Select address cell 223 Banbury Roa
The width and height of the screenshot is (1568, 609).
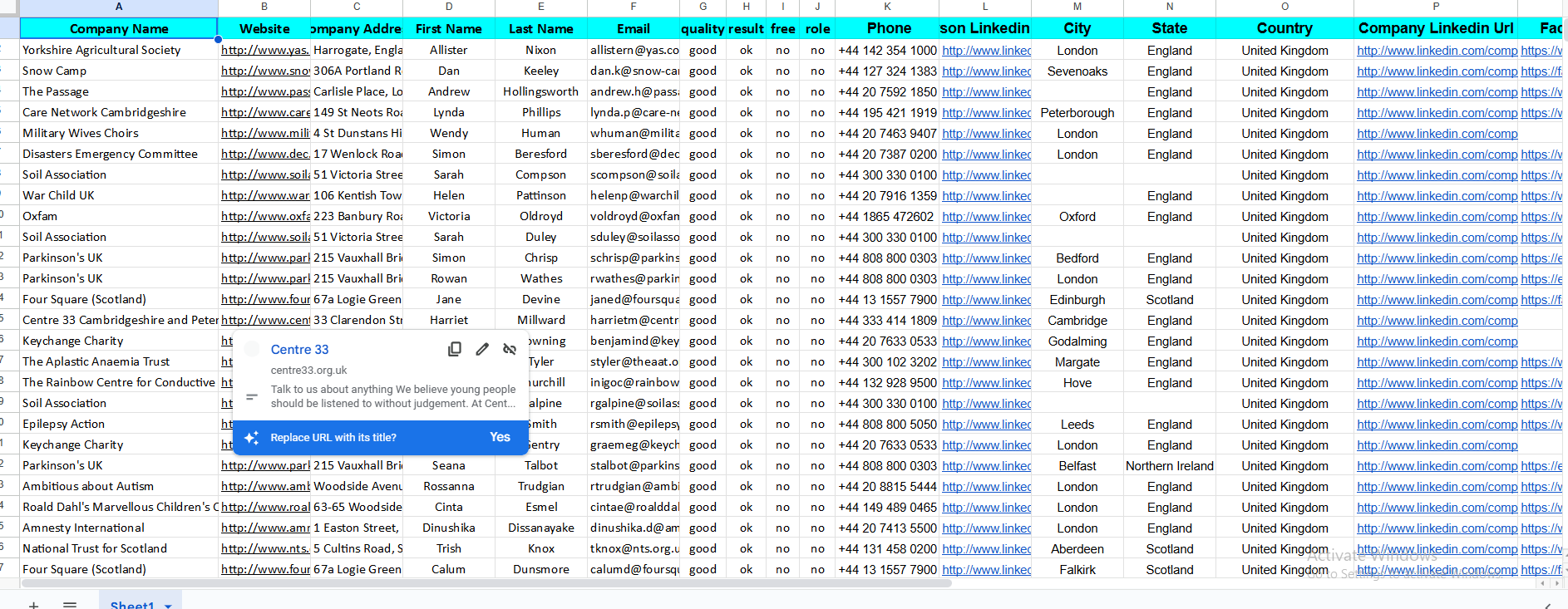357,216
